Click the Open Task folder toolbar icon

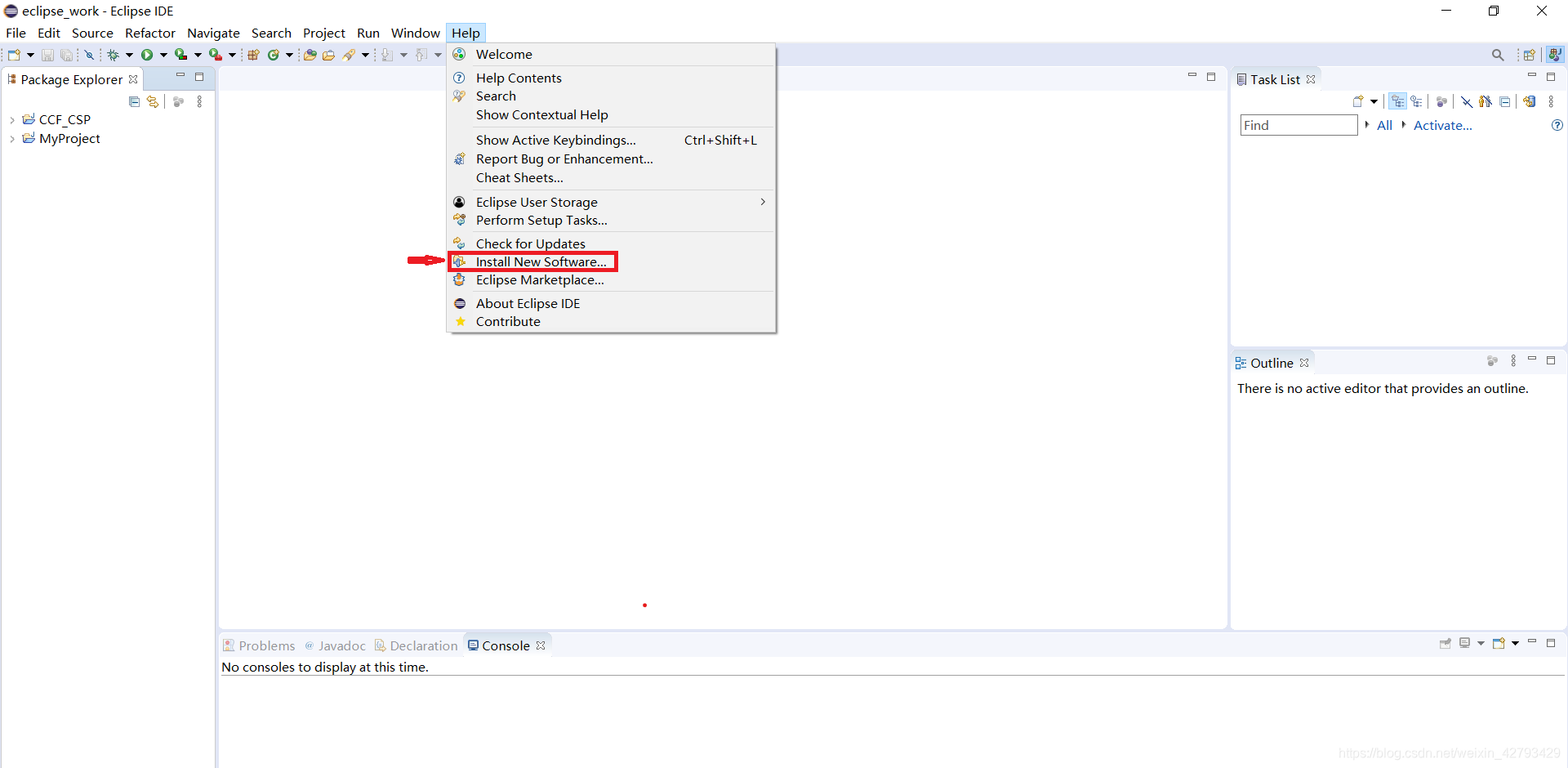[x=328, y=55]
